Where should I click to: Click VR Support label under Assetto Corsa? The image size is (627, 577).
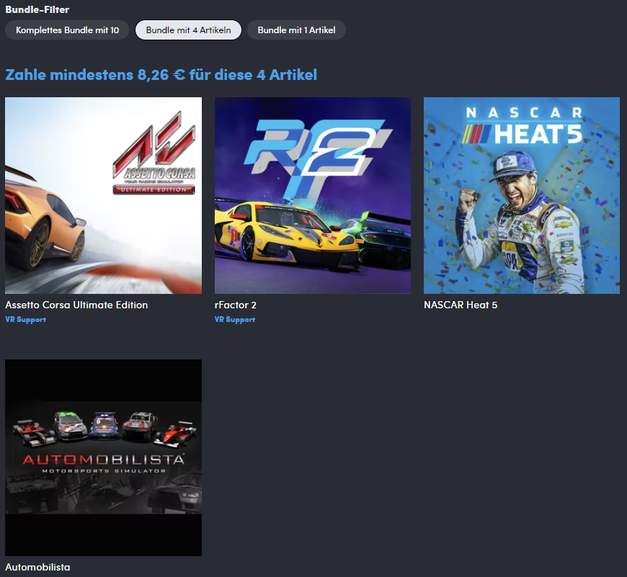tap(26, 319)
